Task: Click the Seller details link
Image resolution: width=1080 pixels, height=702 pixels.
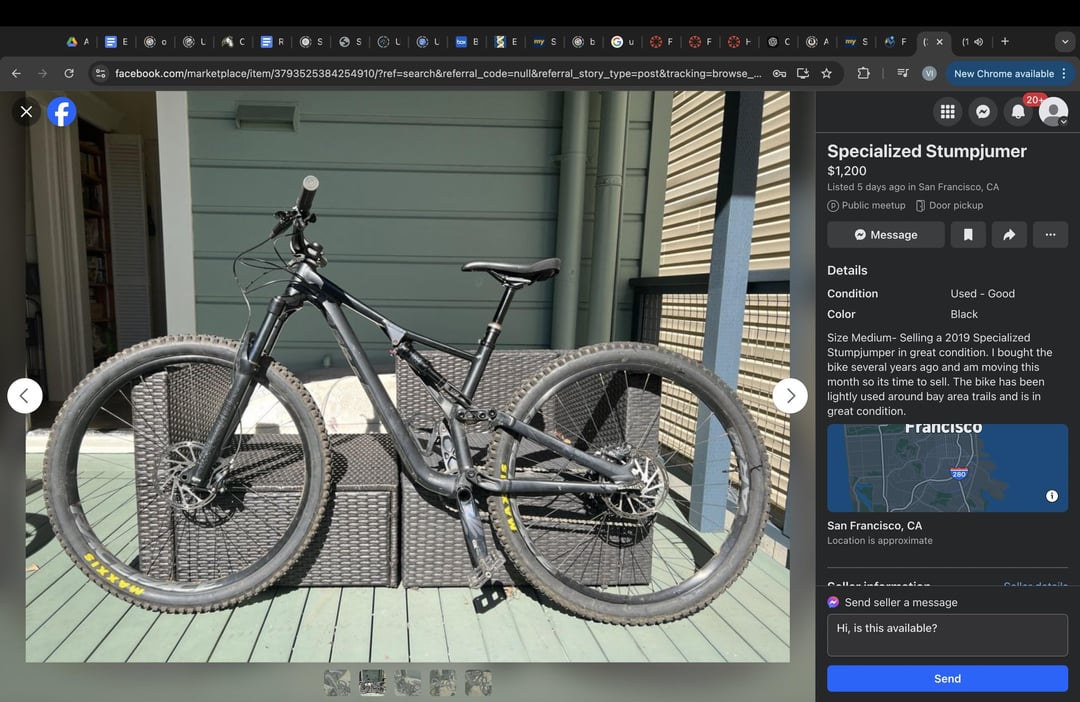Action: 1036,586
